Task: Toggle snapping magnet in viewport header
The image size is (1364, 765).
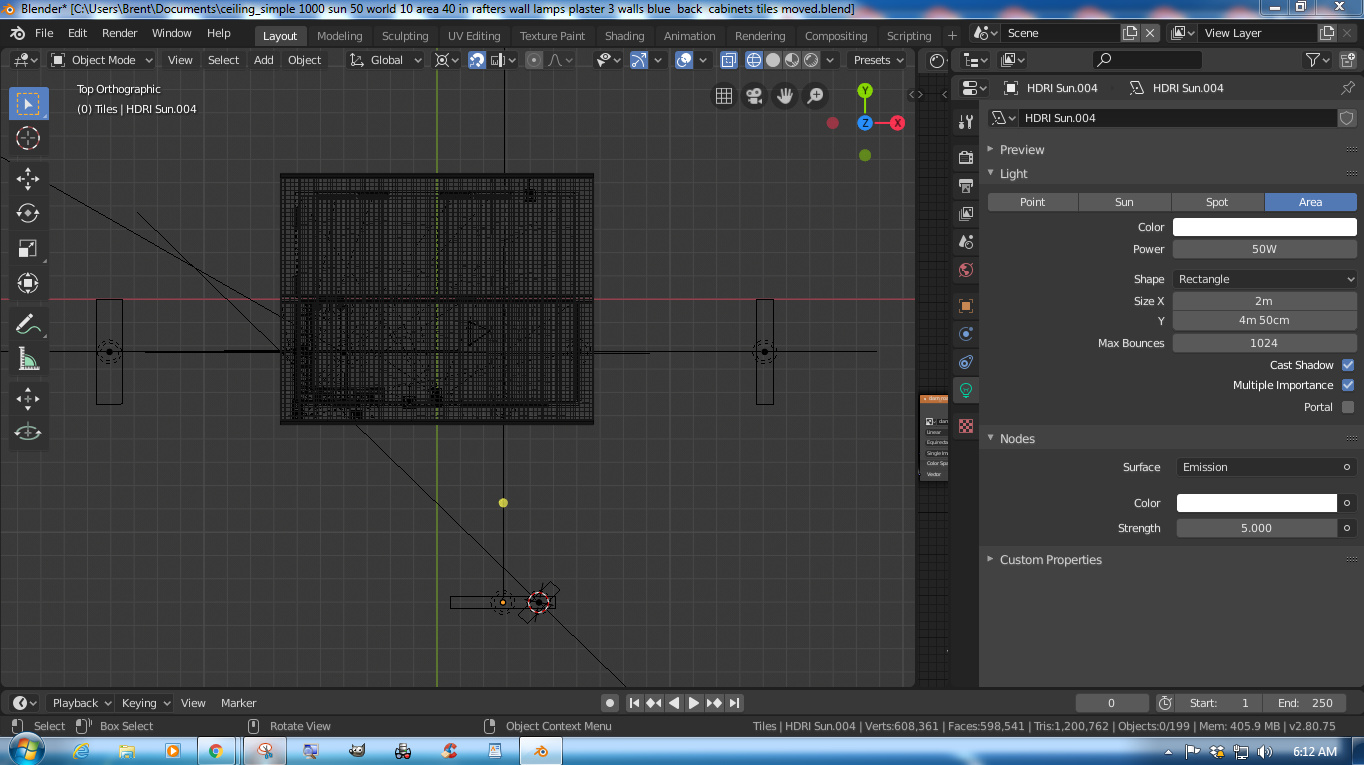Action: [477, 60]
